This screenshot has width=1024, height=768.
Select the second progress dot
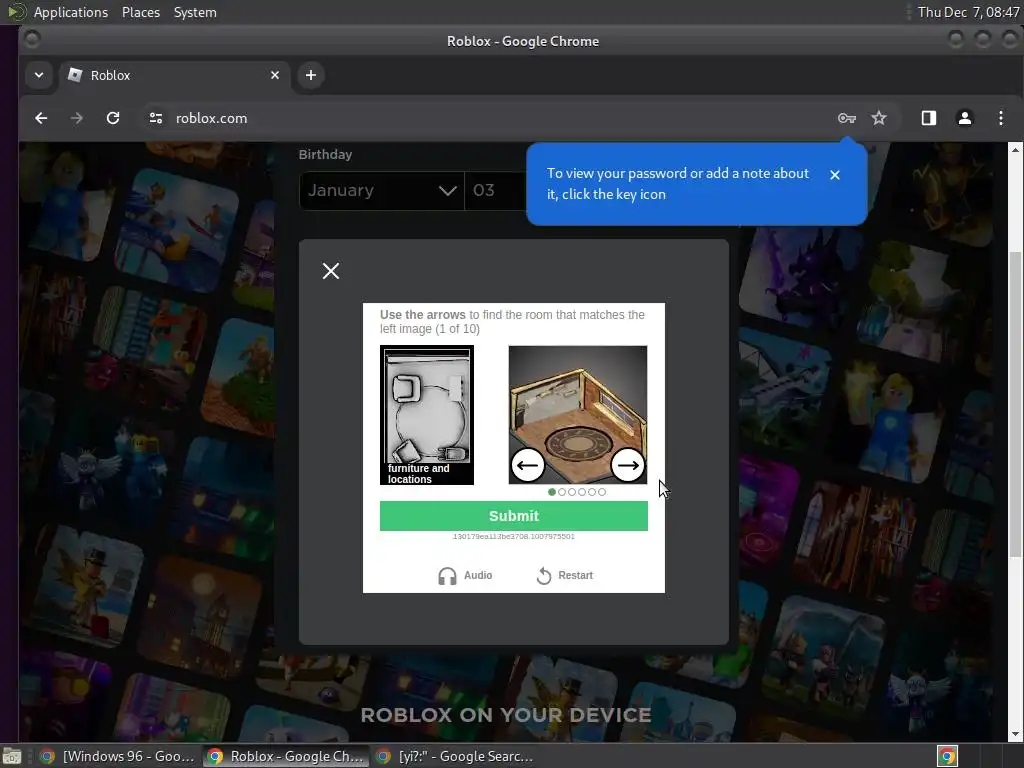point(562,492)
